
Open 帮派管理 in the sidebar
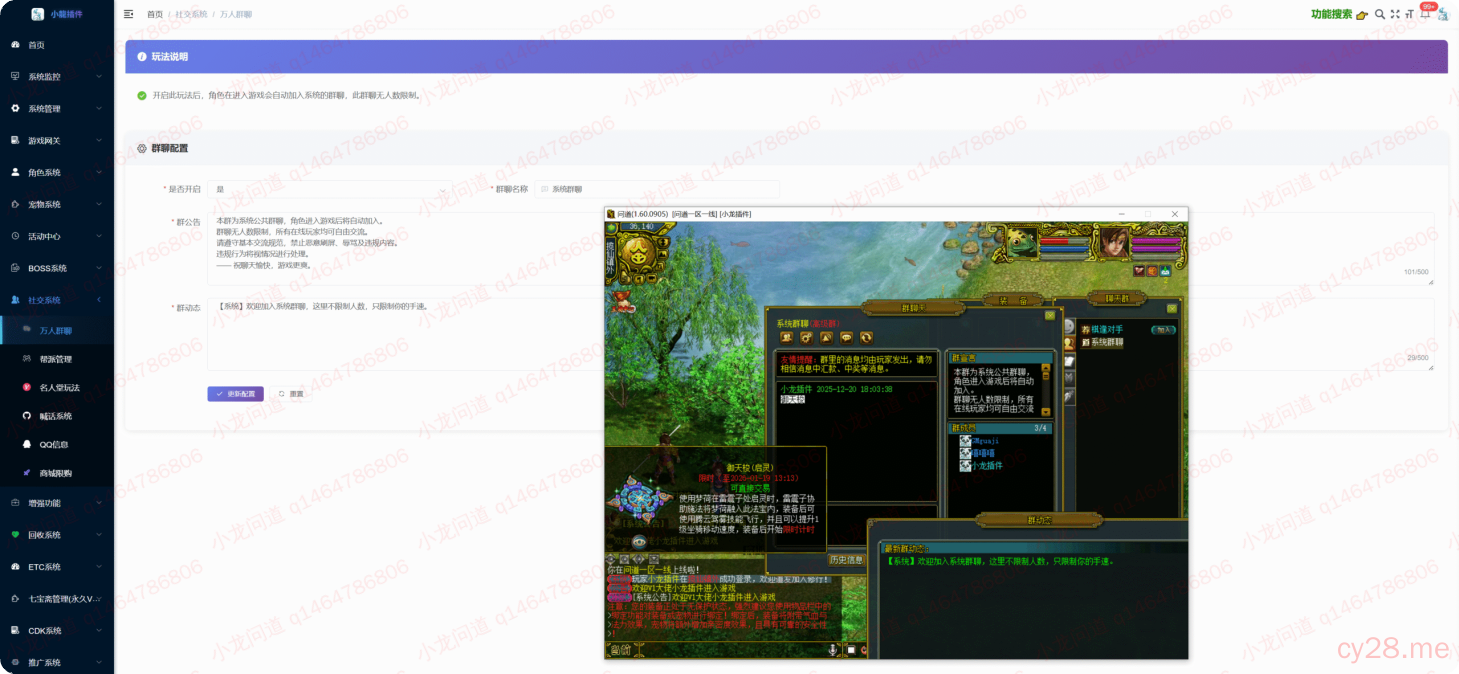coord(56,359)
